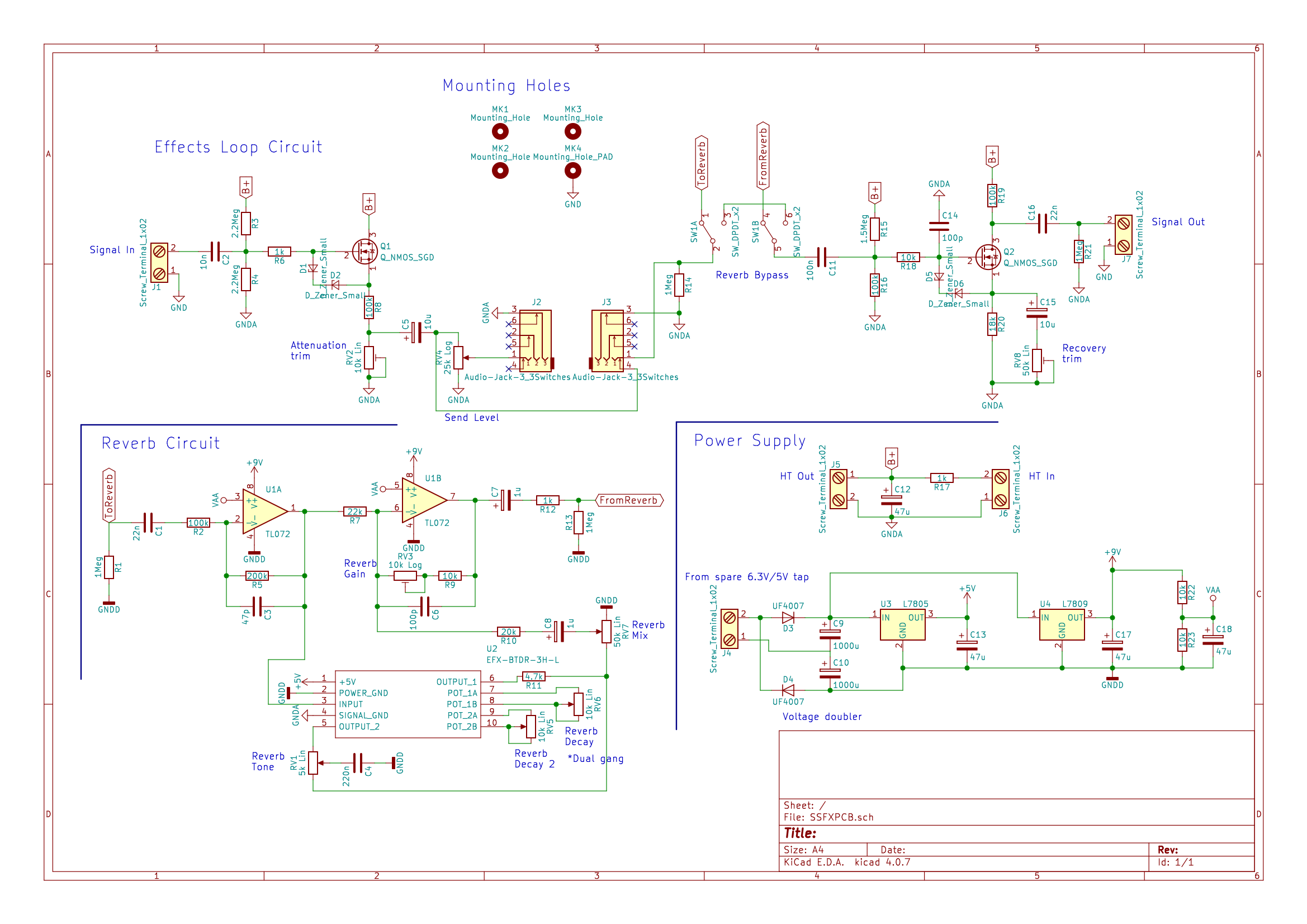1307x924 pixels.
Task: Pick the J7 Signal Out screw terminal
Action: click(x=1123, y=235)
